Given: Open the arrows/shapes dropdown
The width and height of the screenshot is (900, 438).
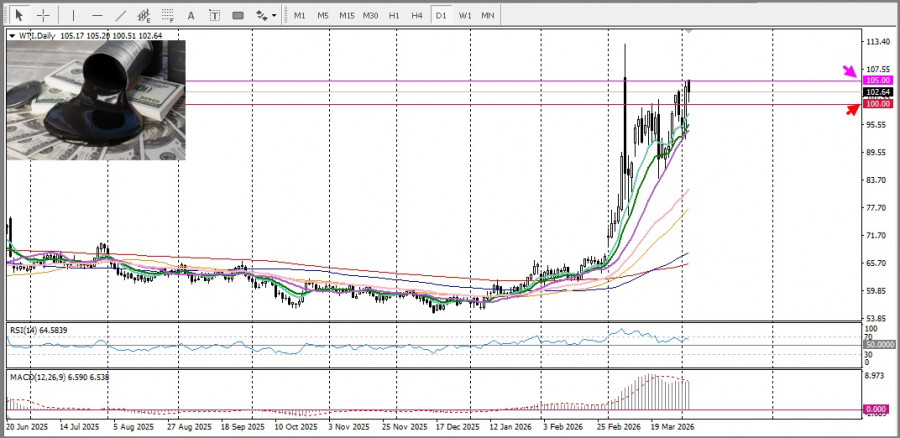Looking at the screenshot, I should point(265,15).
